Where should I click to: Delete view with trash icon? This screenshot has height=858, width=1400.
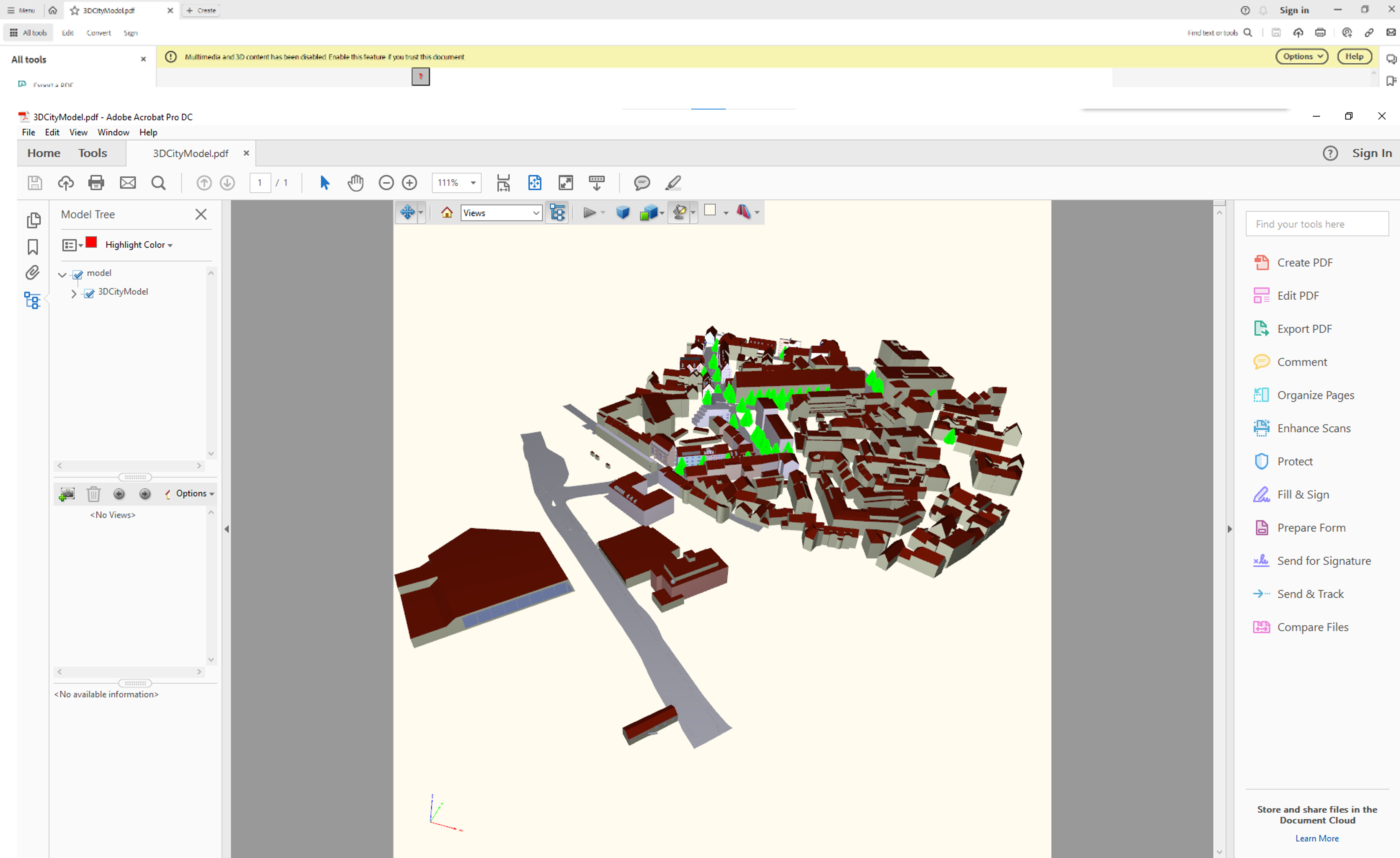pos(93,494)
